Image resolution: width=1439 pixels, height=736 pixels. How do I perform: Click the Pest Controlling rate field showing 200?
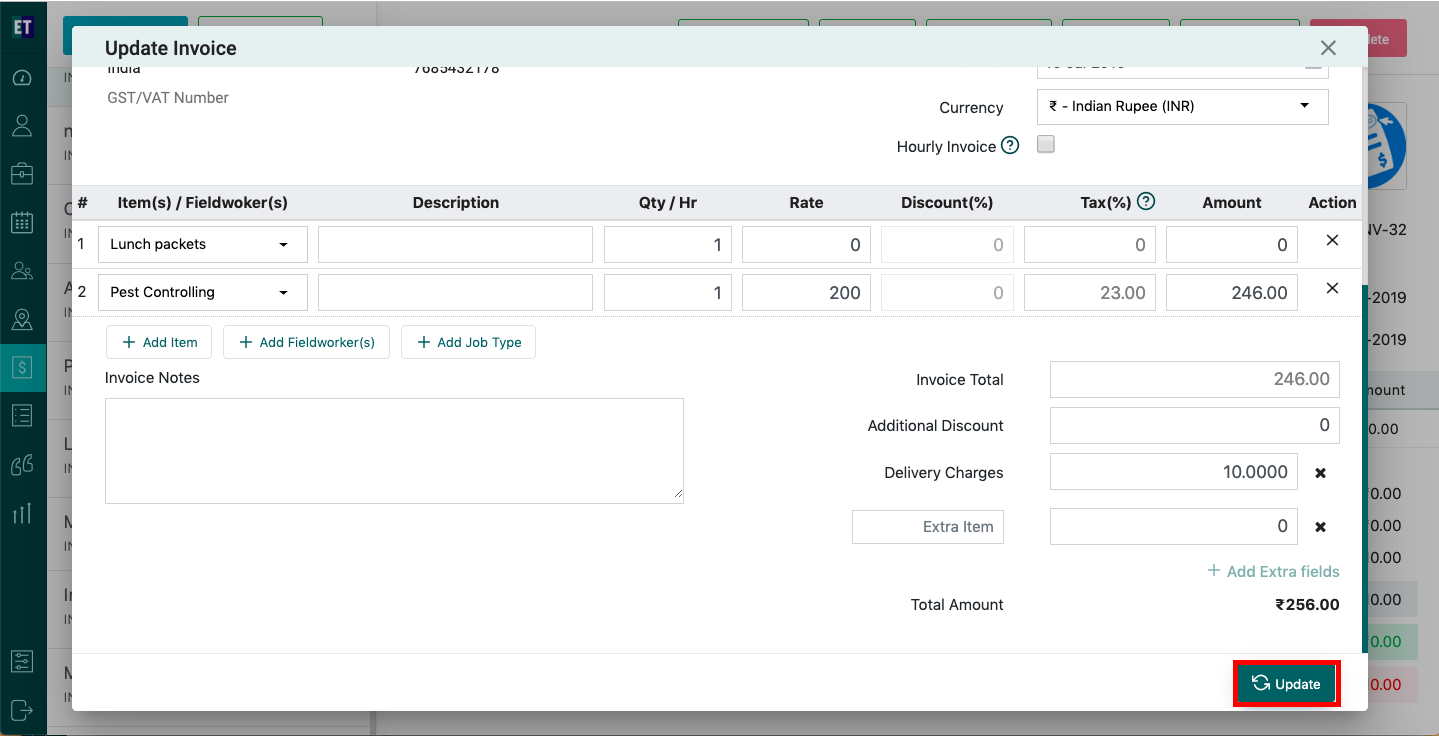(806, 292)
